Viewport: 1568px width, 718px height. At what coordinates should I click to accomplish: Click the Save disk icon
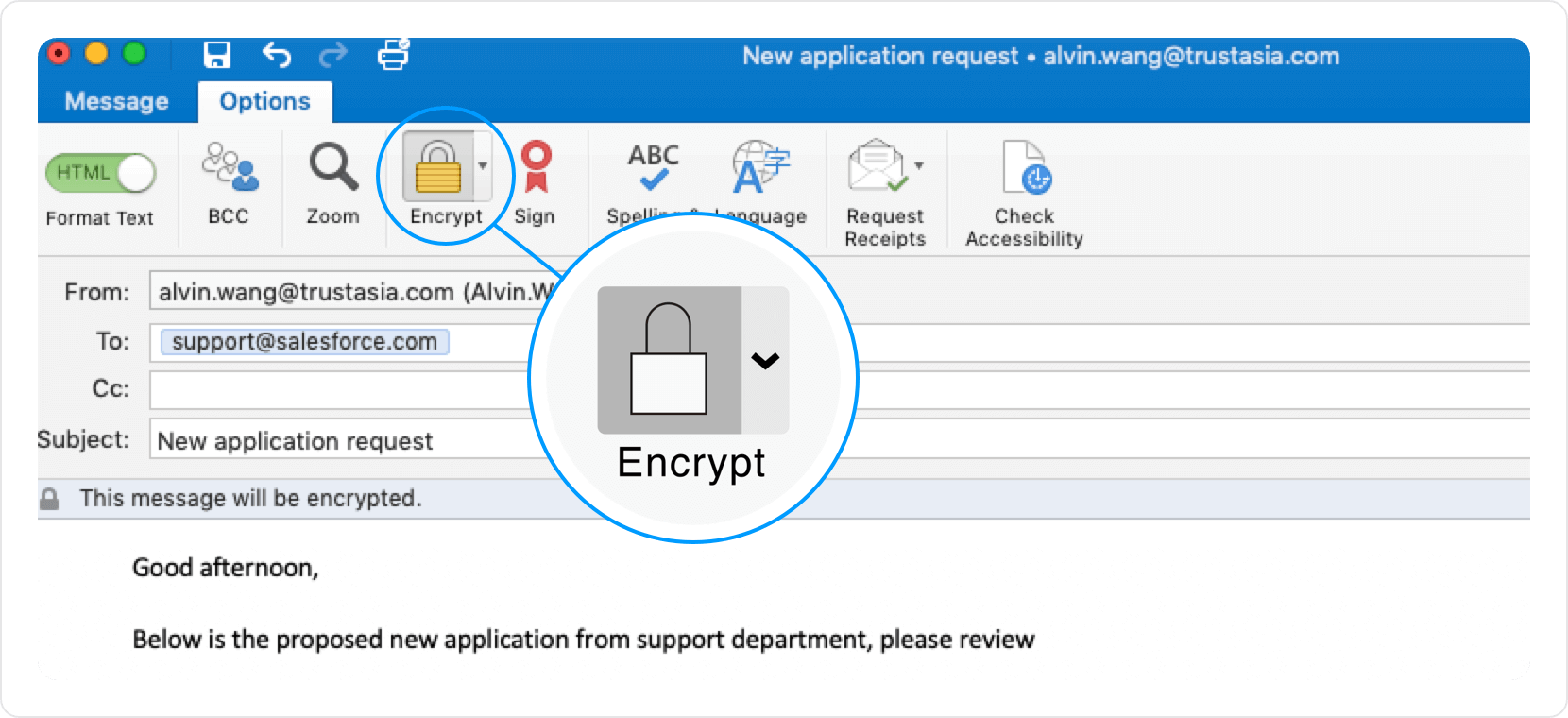coord(217,55)
